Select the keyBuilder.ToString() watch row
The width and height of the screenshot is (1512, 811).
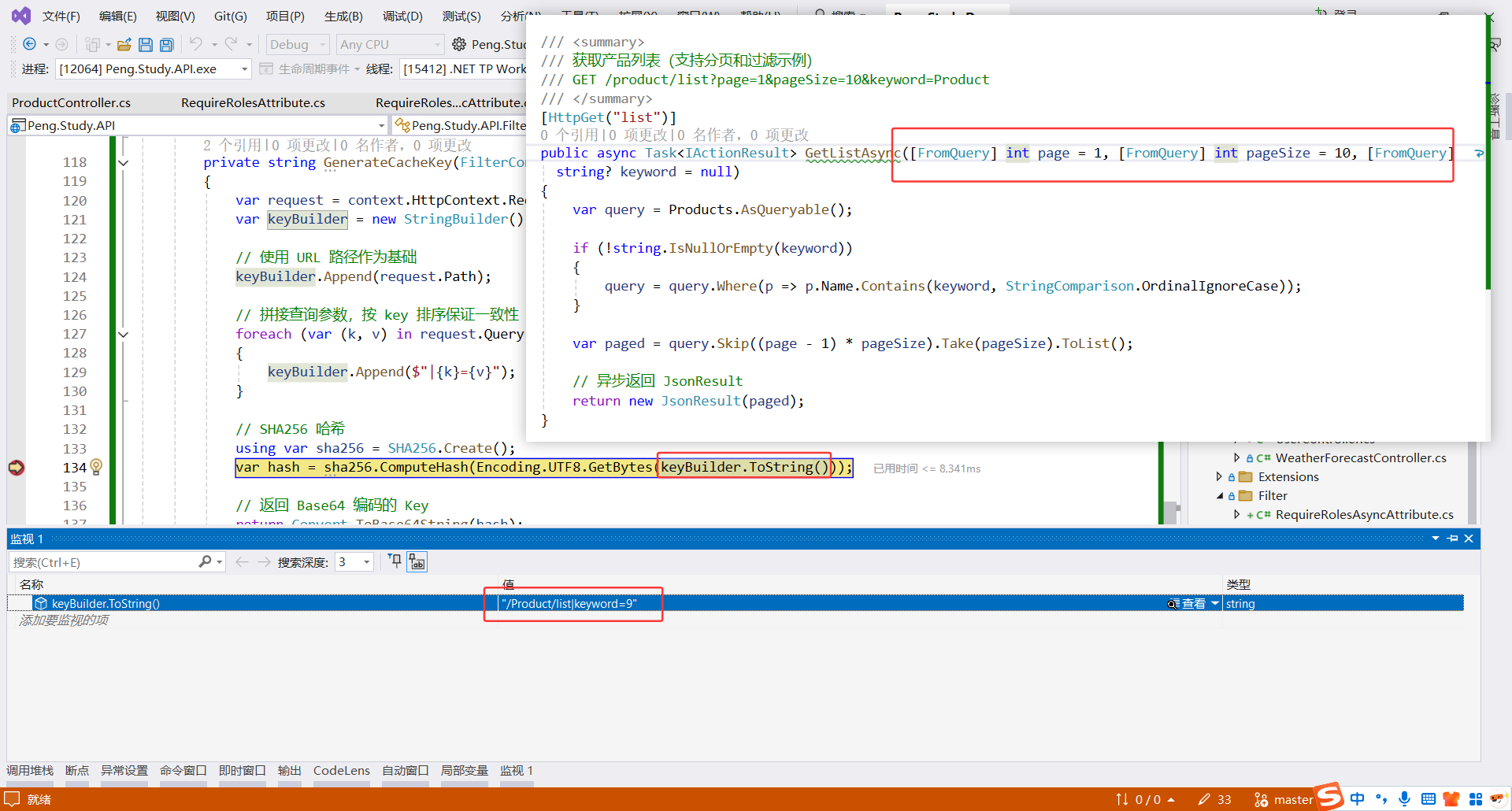736,603
